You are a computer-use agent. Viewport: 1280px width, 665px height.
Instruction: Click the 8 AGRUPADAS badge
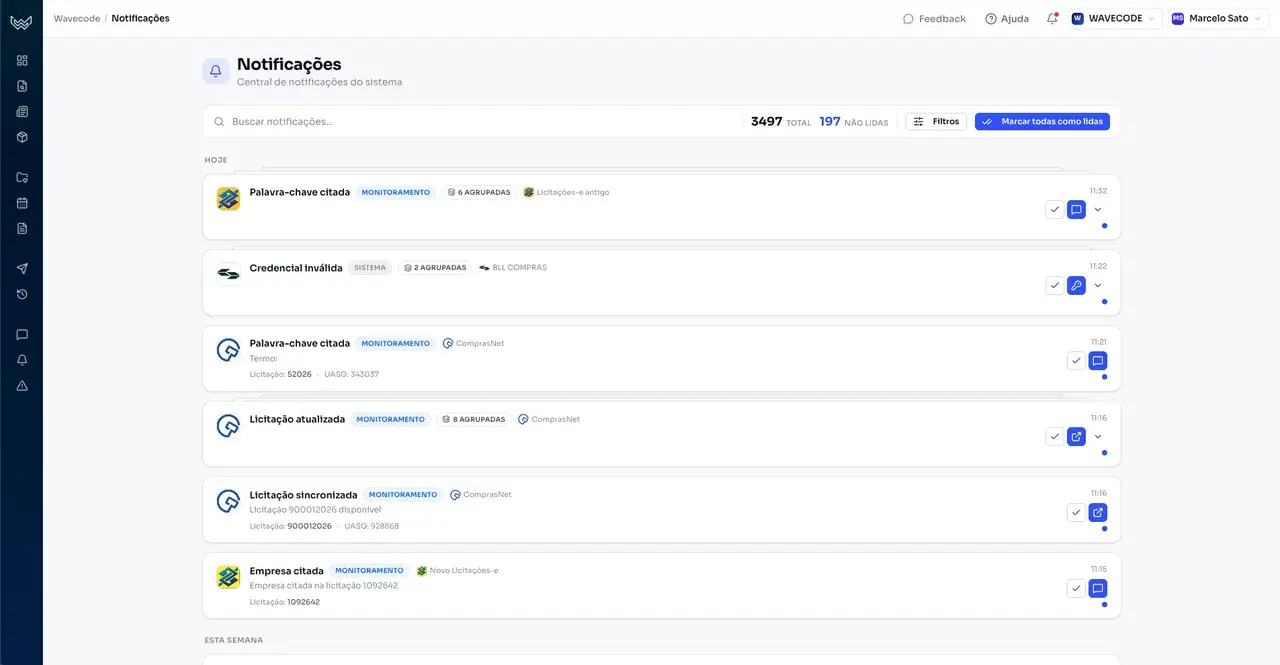[x=474, y=419]
